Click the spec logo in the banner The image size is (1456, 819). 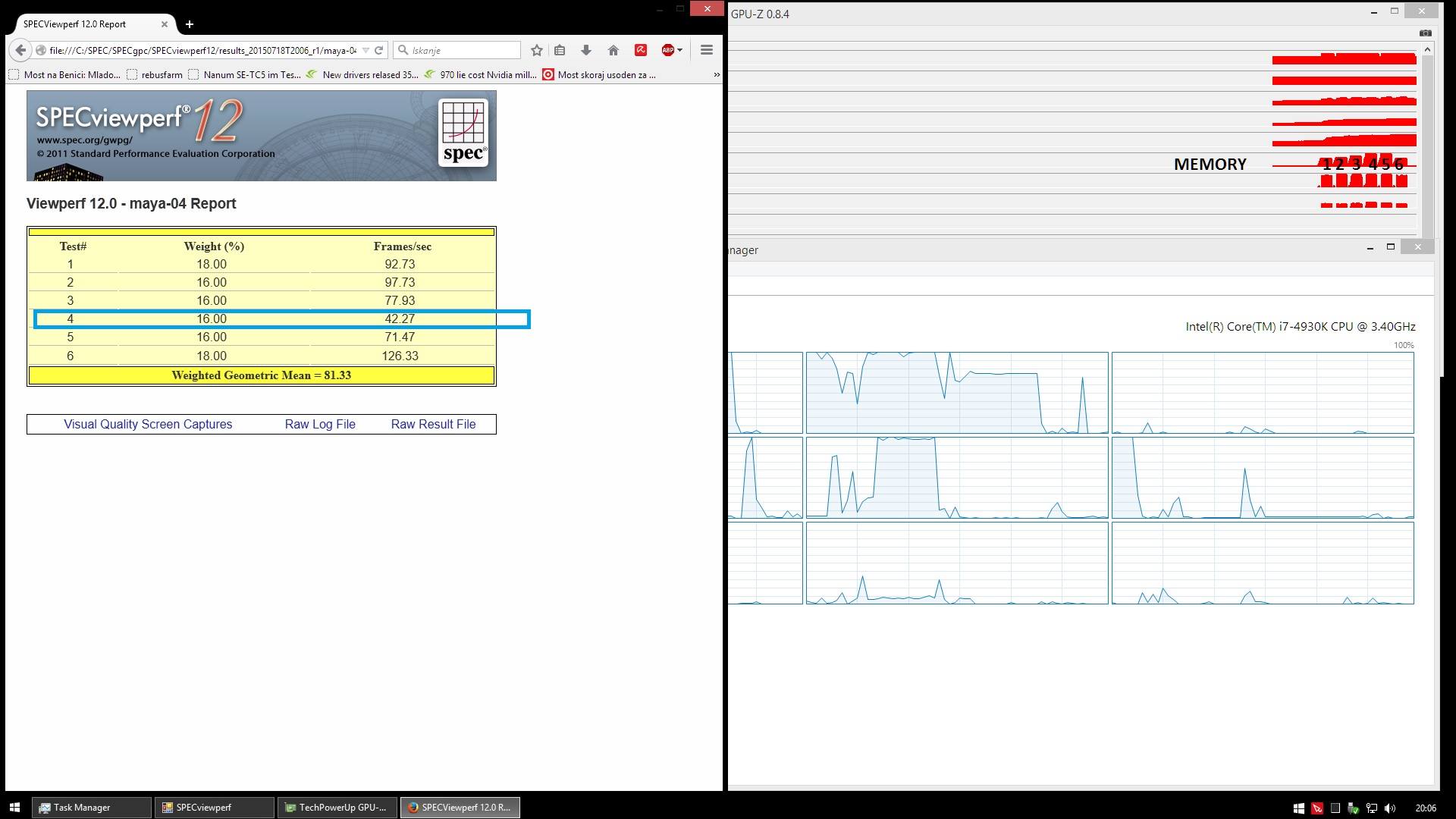coord(463,133)
